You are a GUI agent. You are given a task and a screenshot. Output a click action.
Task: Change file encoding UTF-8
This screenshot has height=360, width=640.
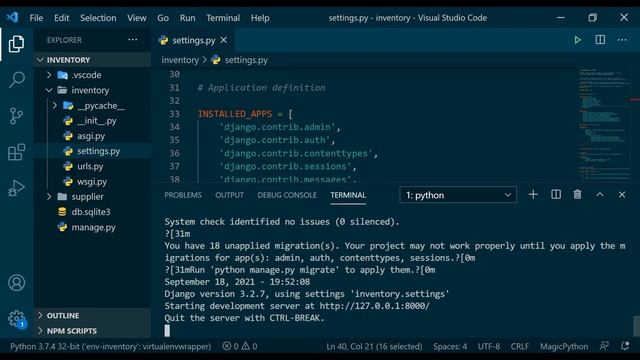[489, 346]
